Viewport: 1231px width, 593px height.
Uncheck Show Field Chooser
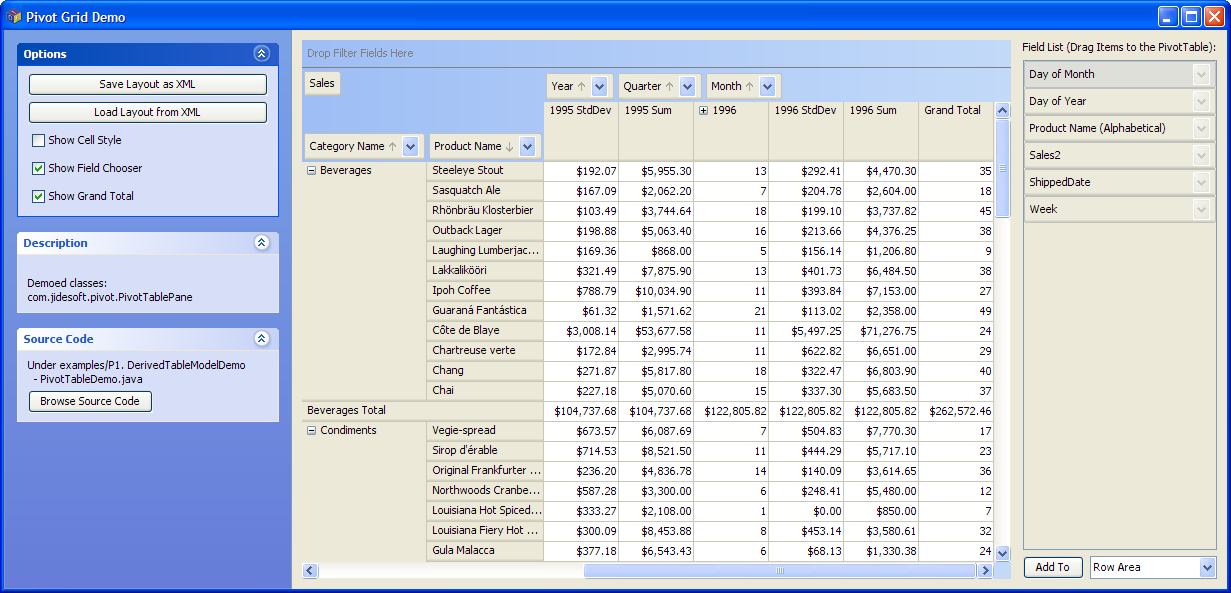click(39, 169)
